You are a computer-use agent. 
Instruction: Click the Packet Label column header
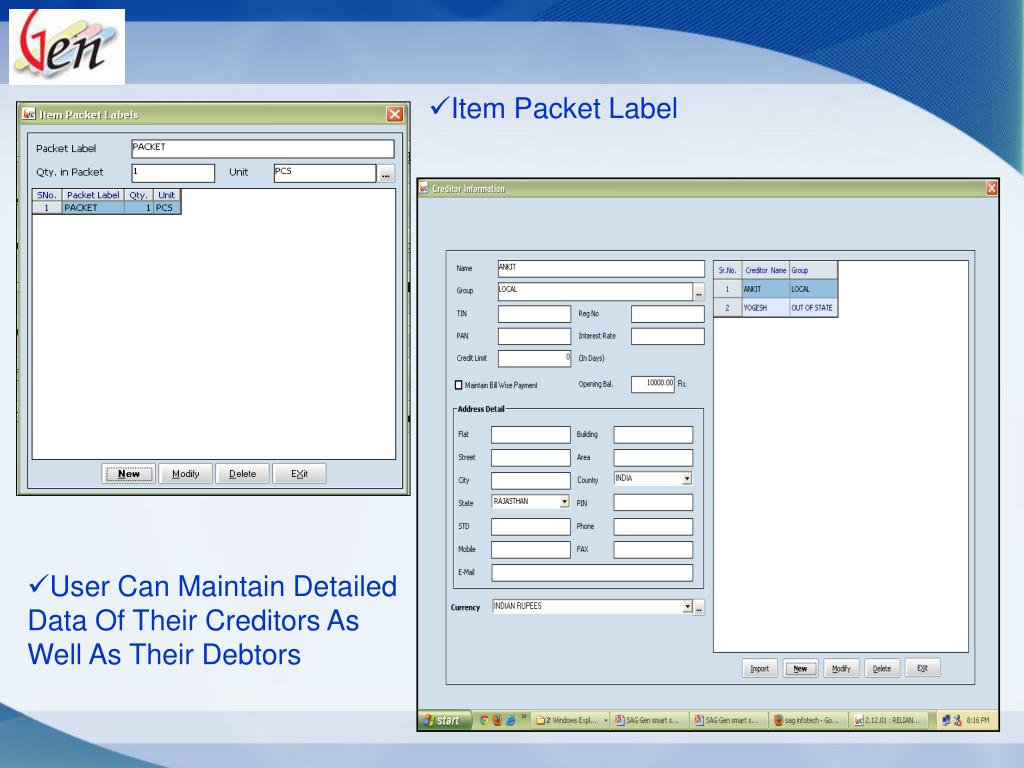pos(93,195)
